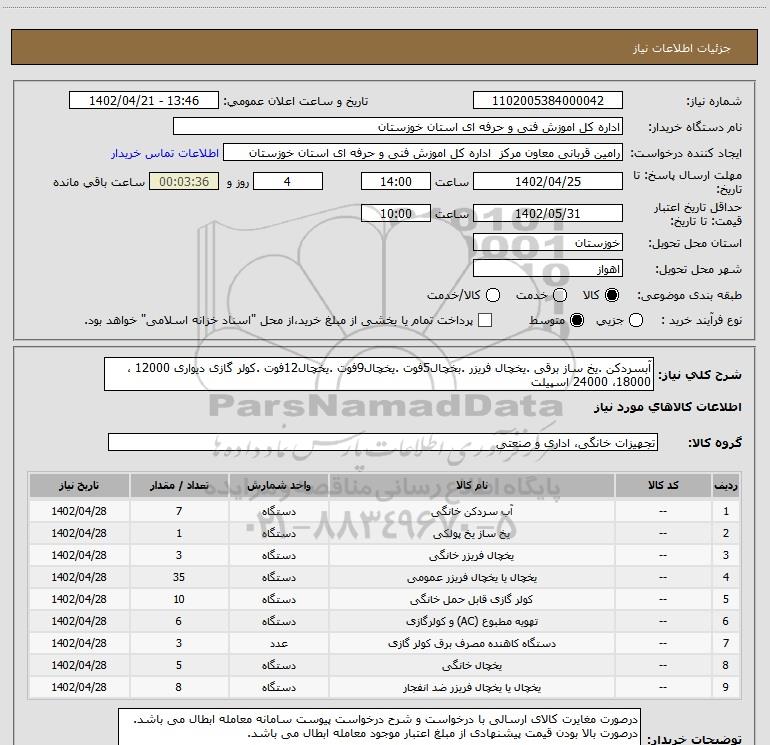Click the واحد شمارش column header
The height and width of the screenshot is (745, 770).
pos(278,485)
